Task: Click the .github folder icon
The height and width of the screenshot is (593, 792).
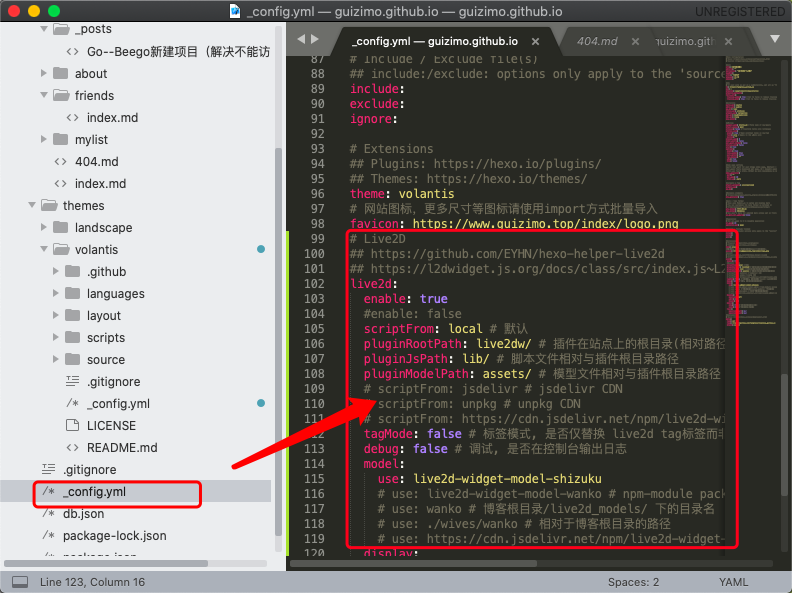Action: coord(73,271)
